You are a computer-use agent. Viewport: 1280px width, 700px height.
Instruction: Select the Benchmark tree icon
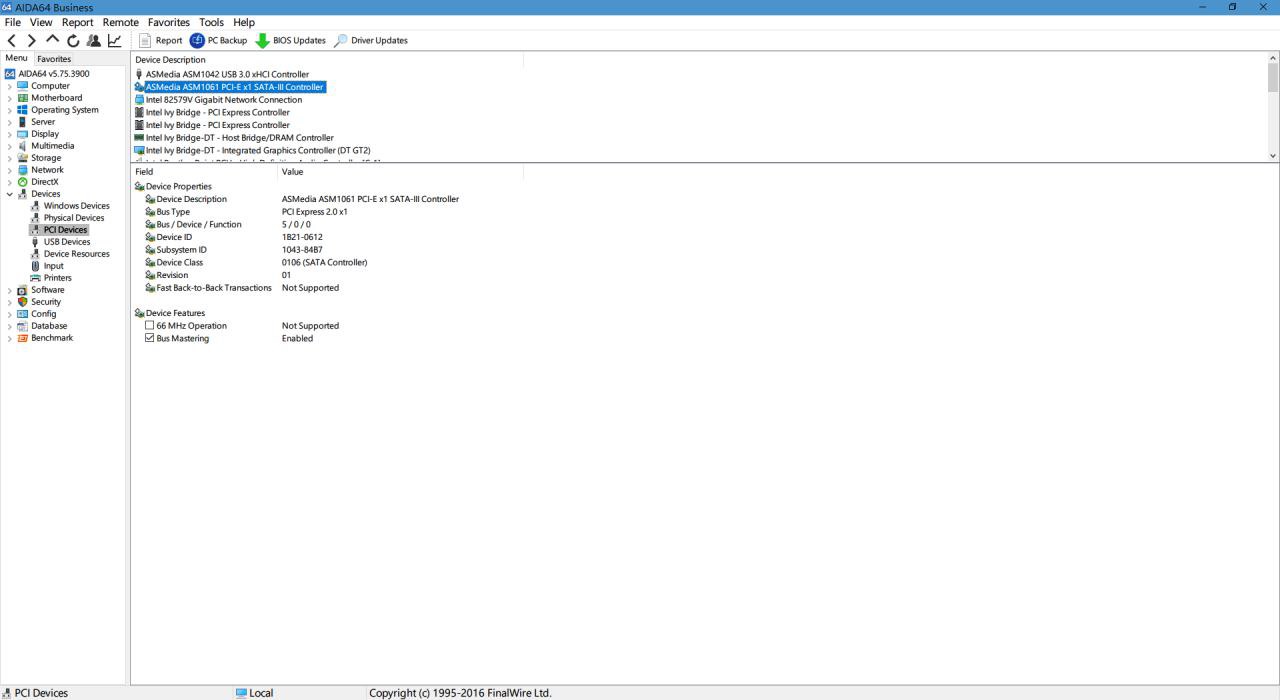point(23,338)
